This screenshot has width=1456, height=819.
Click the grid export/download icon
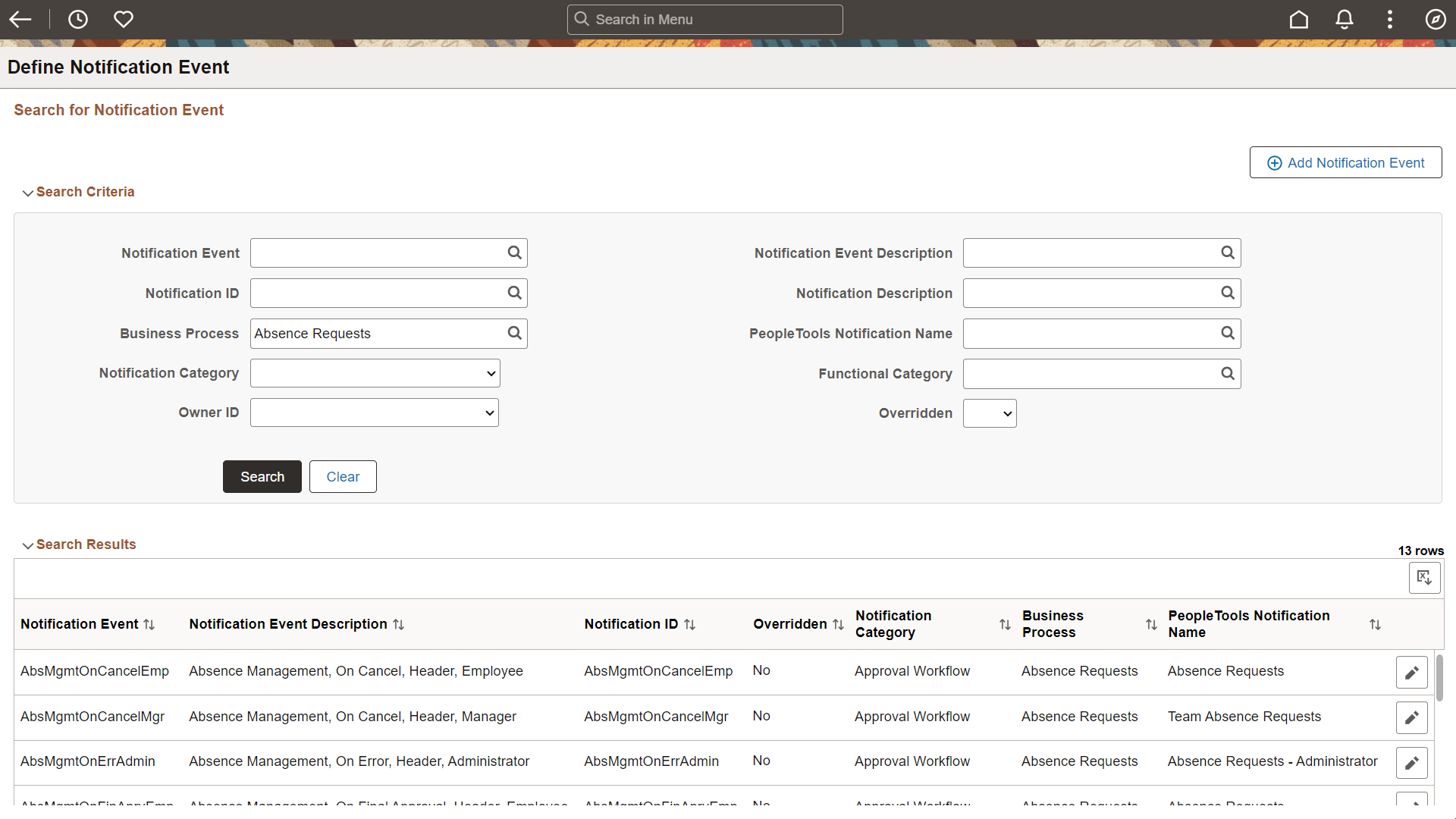click(x=1424, y=578)
